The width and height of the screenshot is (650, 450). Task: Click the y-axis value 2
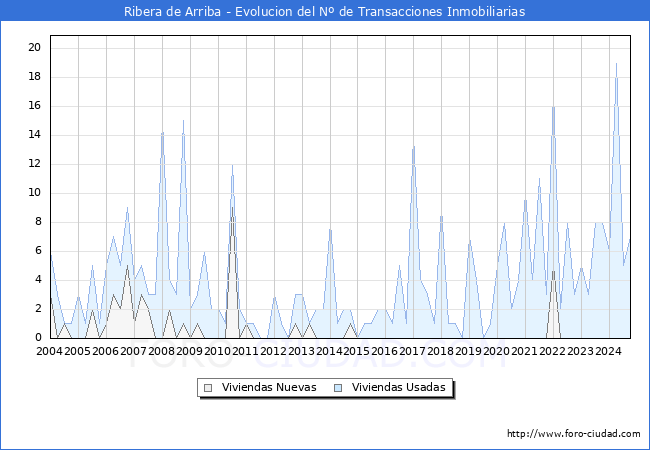(x=38, y=309)
